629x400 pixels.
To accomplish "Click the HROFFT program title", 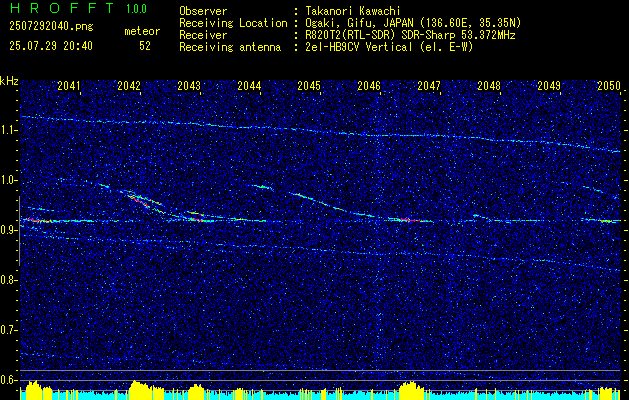I will pos(61,8).
